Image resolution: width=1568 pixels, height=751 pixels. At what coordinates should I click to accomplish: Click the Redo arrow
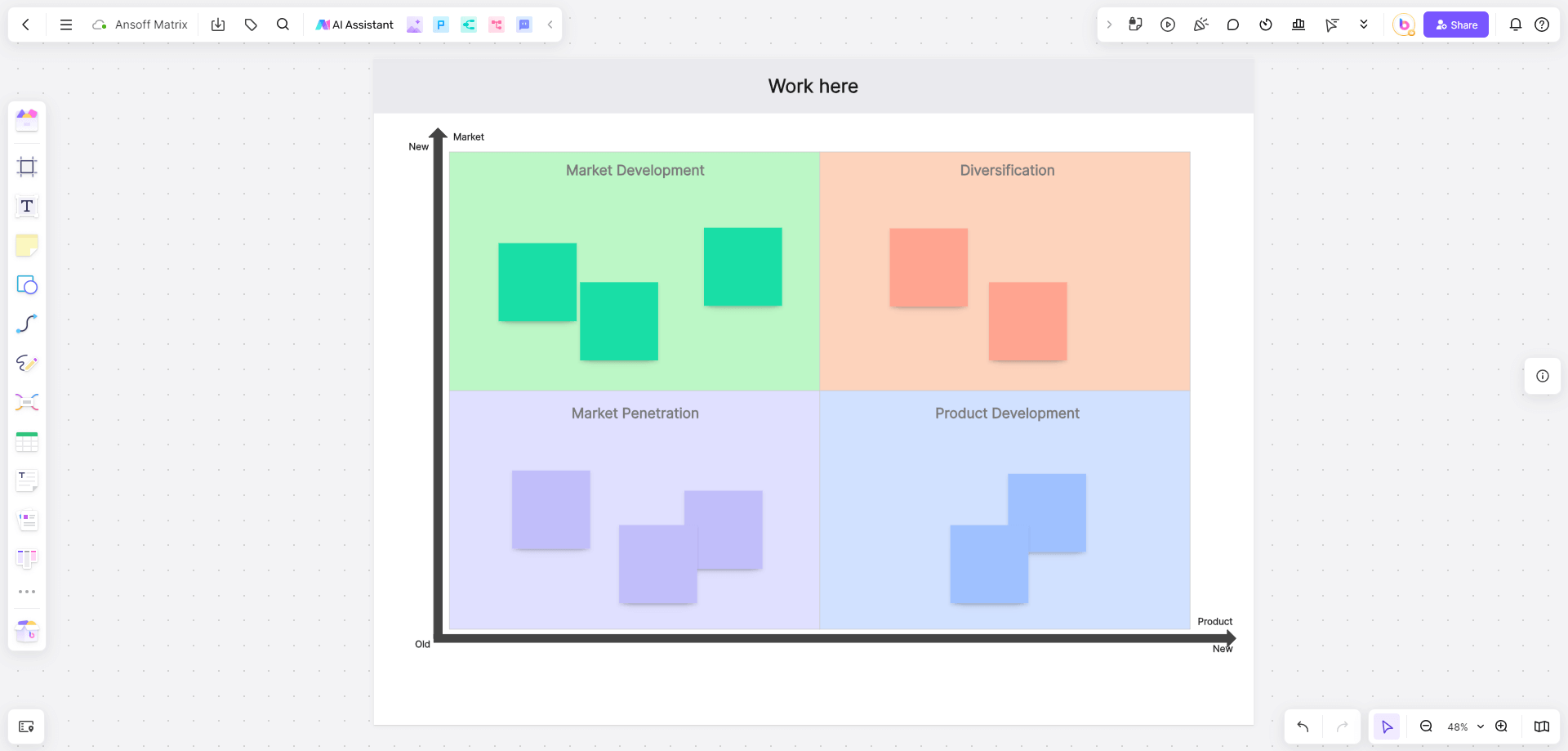(1342, 726)
